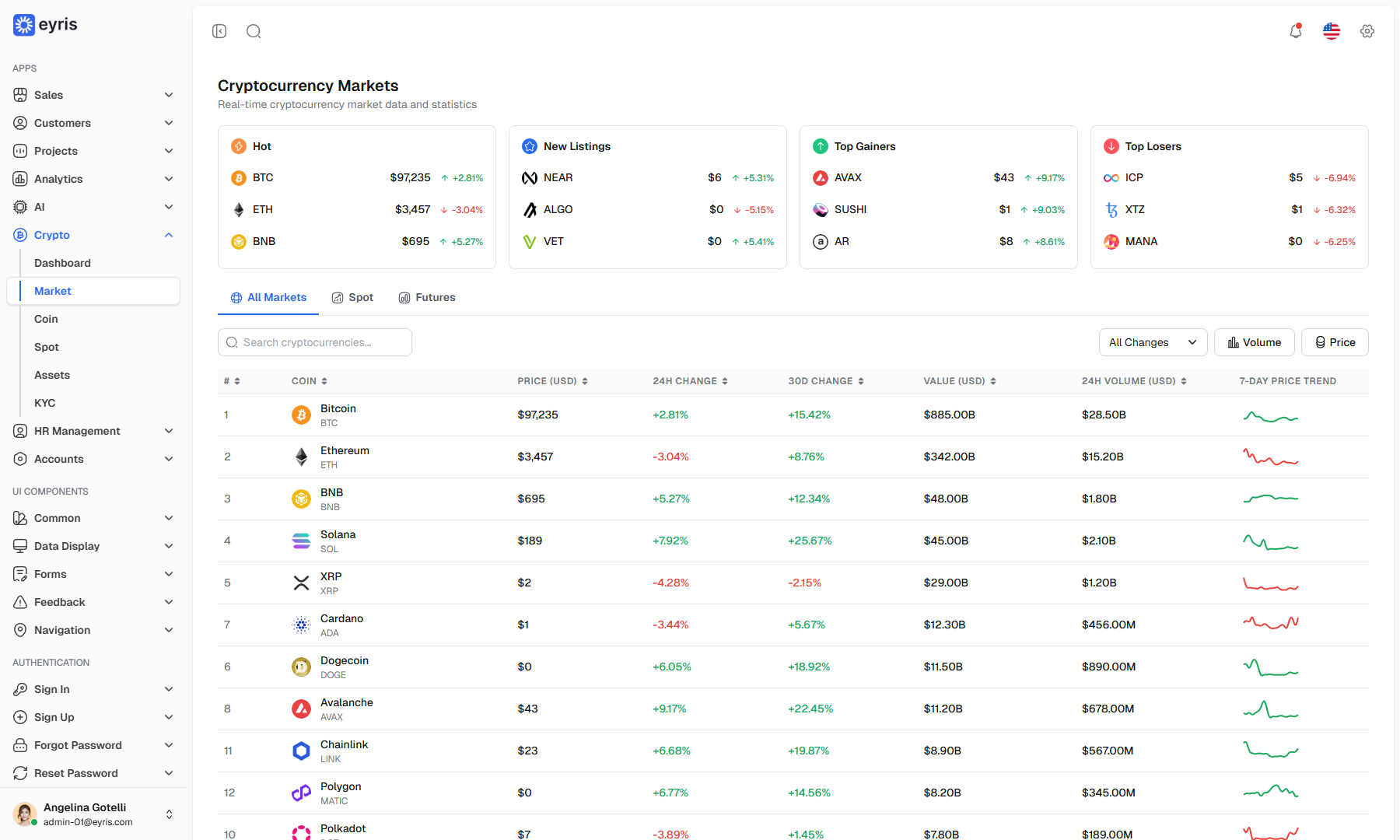Screen dimensions: 1400x840
Task: Click the Hot flame icon
Action: tap(239, 146)
